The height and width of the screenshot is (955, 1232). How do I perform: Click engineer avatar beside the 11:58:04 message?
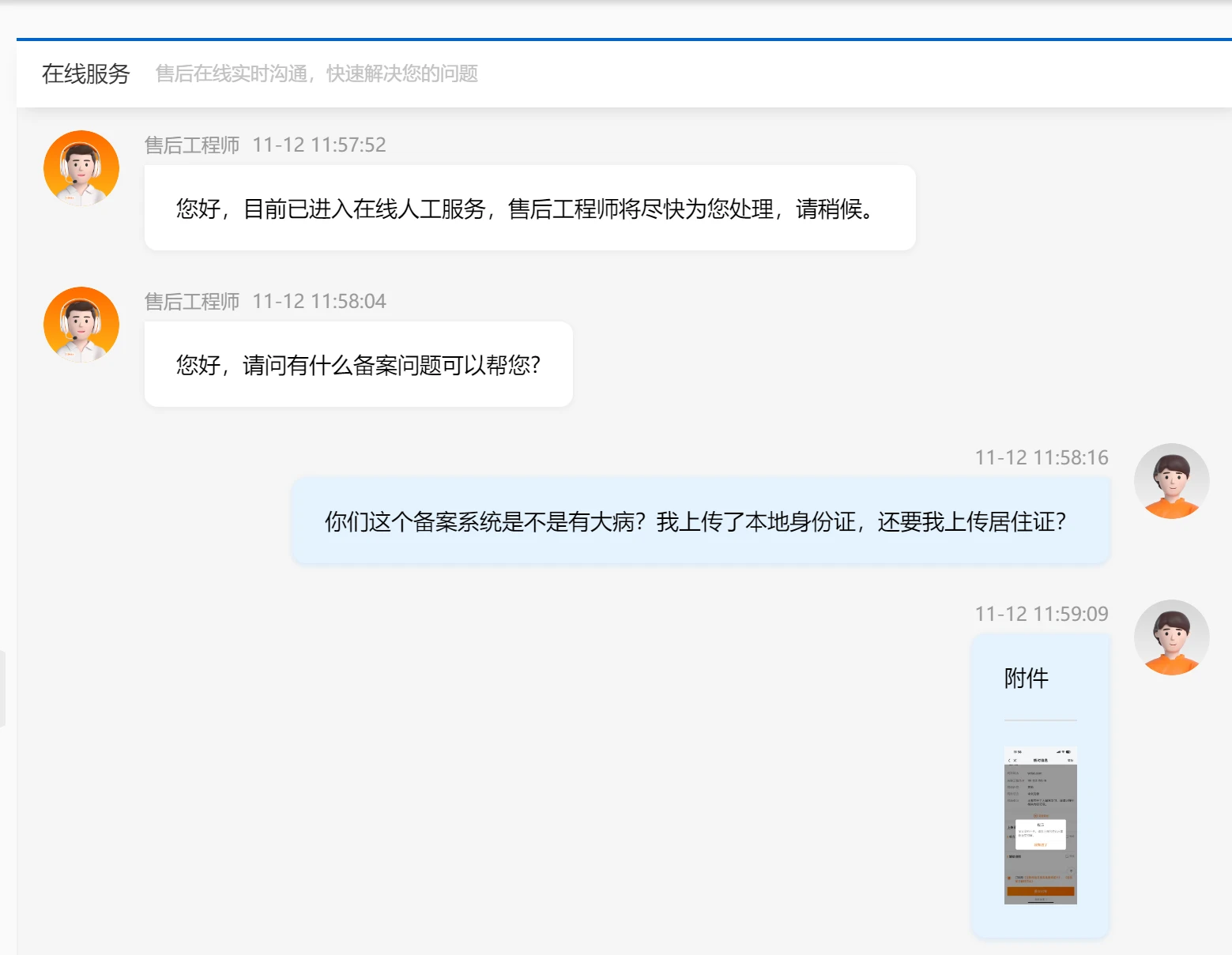pyautogui.click(x=81, y=325)
